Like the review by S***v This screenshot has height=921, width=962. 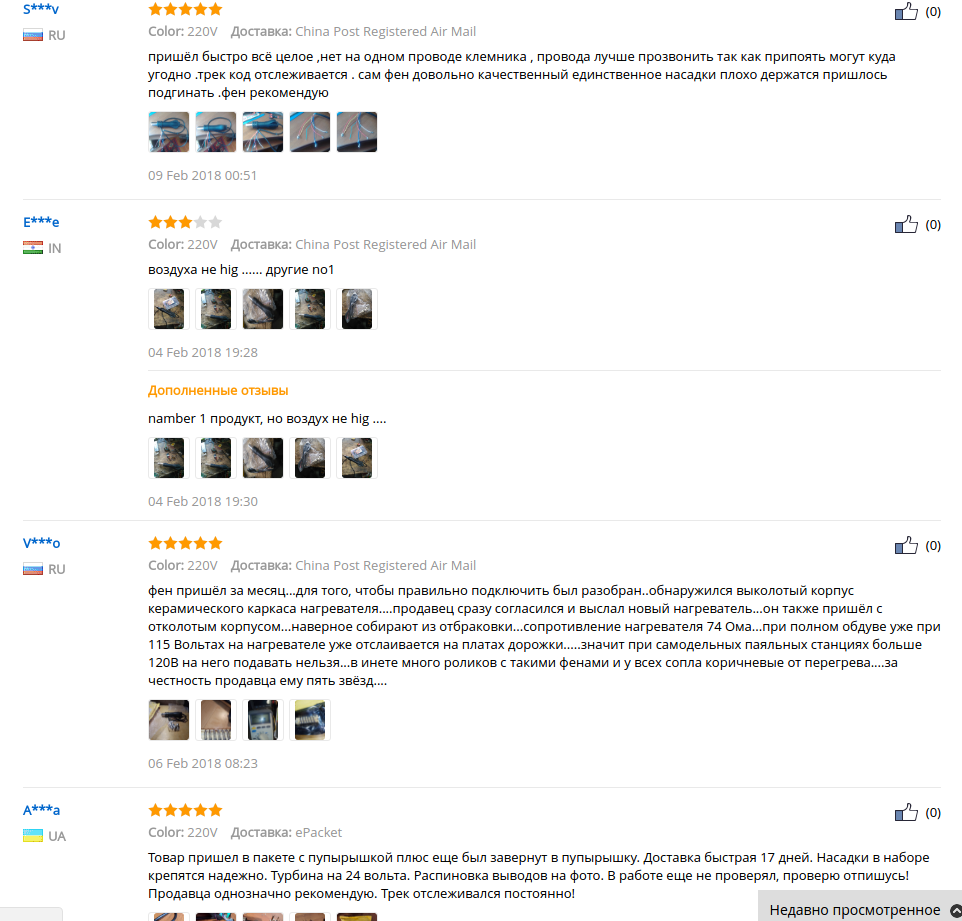click(906, 11)
